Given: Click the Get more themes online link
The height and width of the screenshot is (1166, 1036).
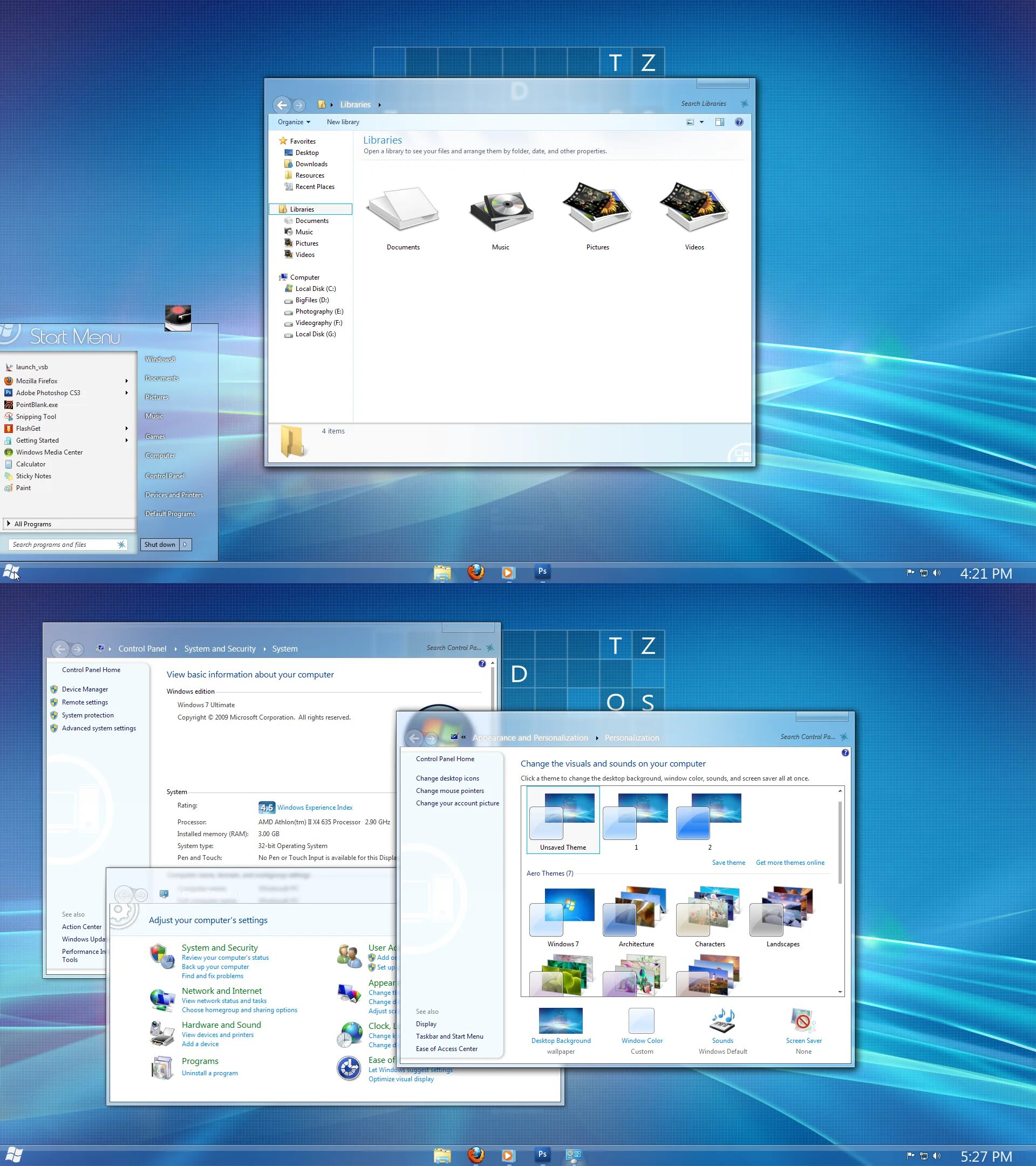Looking at the screenshot, I should tap(790, 863).
